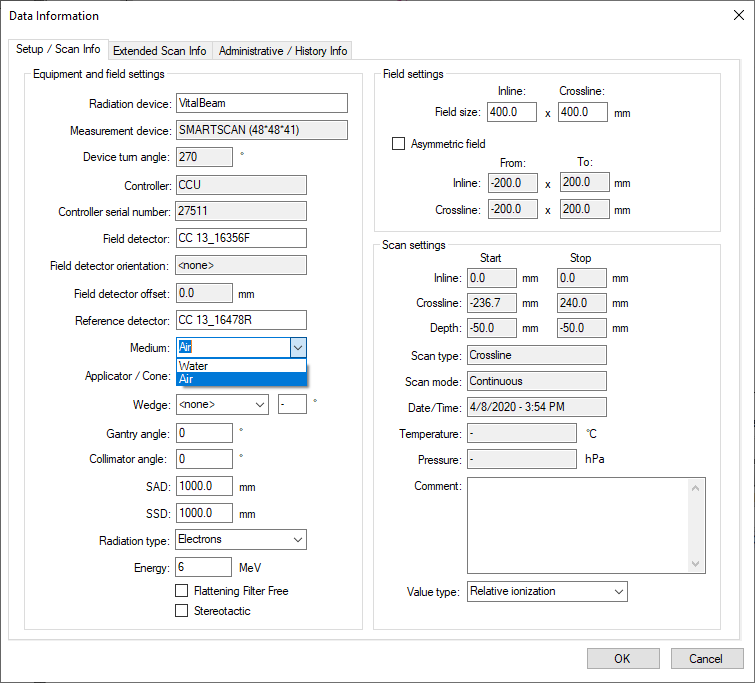Screen dimensions: 755x683
Task: Click the scan Crossline Stop field
Action: pyautogui.click(x=582, y=303)
